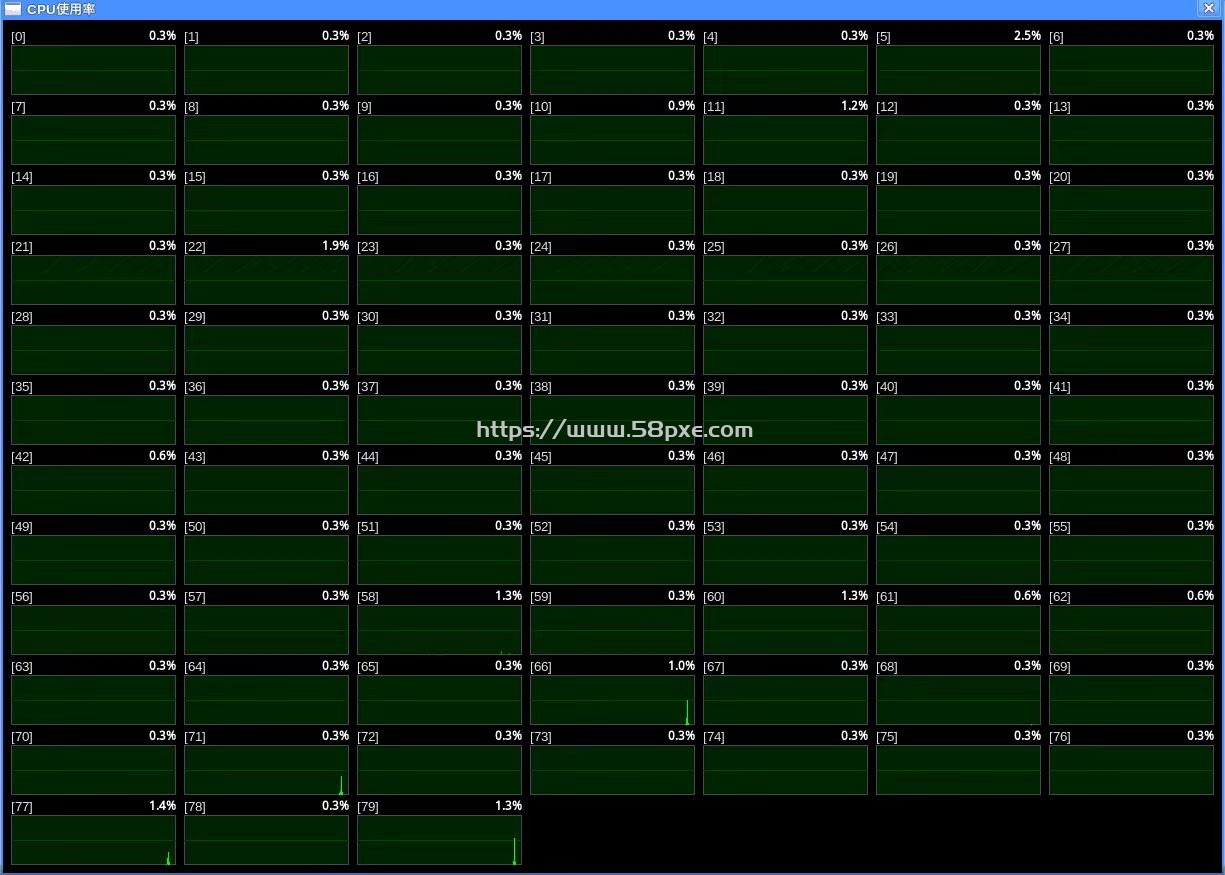Click the CPU使用率 title text
Viewport: 1225px width, 875px height.
tap(61, 9)
